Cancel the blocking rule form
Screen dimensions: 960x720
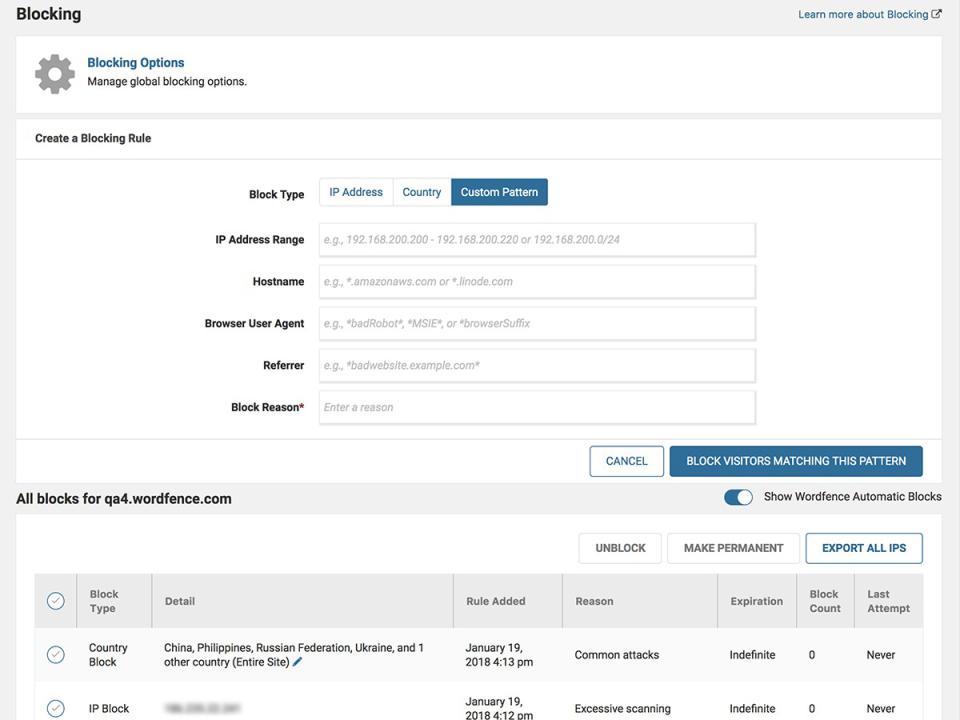(x=626, y=461)
